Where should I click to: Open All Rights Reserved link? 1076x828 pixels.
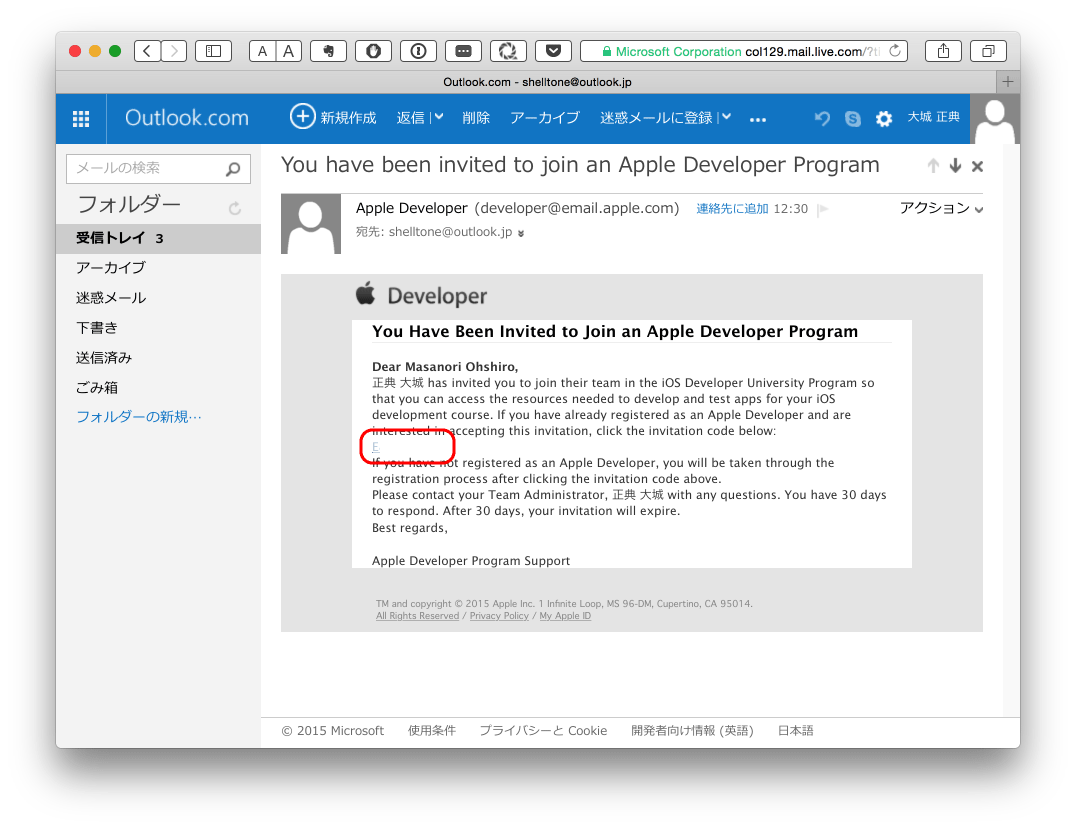(417, 616)
